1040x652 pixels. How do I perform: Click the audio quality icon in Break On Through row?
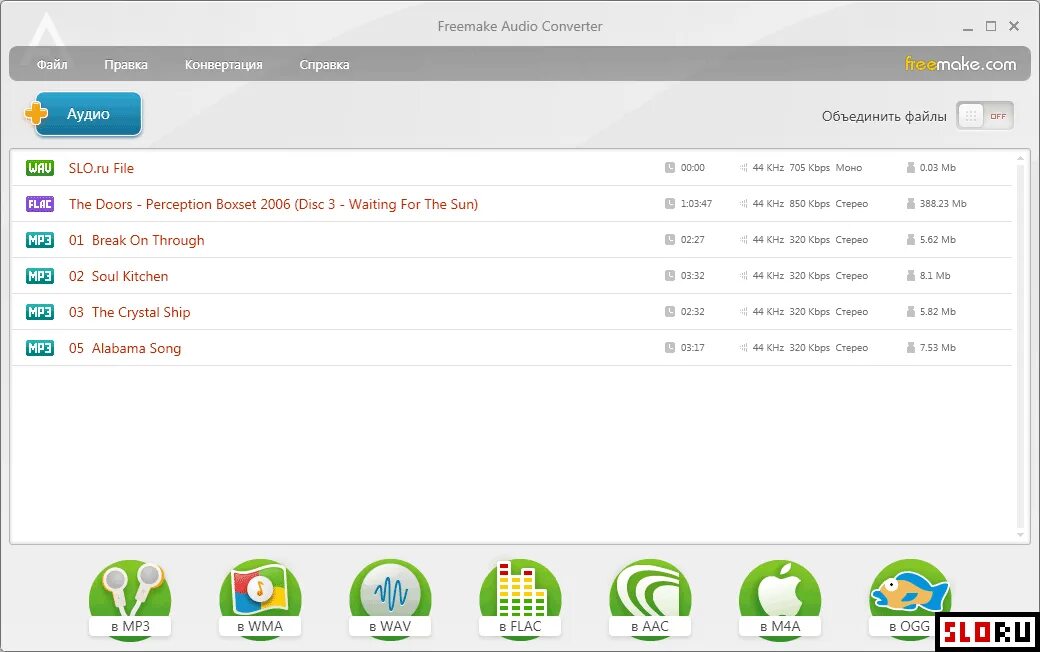744,239
